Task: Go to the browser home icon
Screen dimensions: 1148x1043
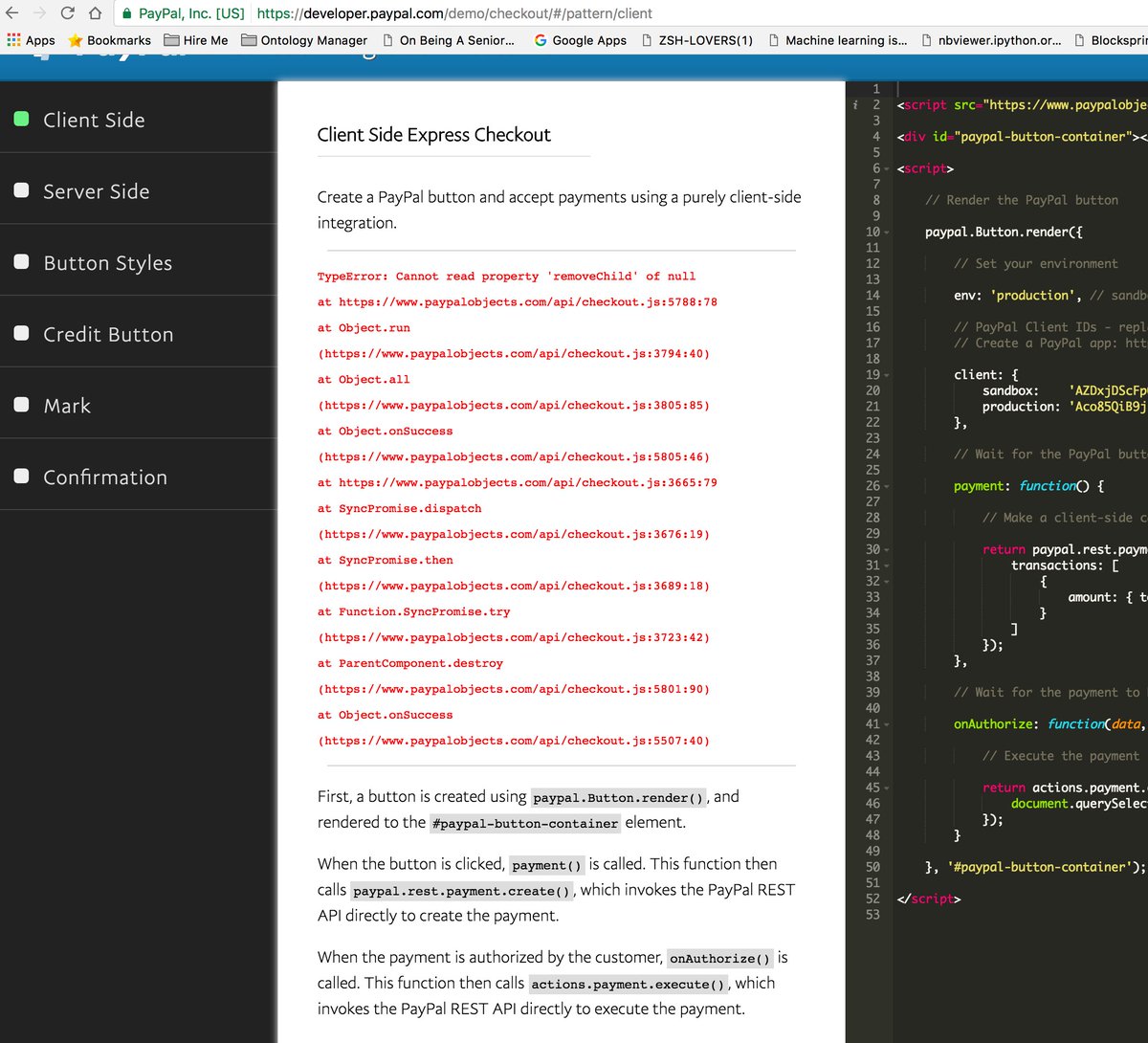Action: tap(95, 13)
